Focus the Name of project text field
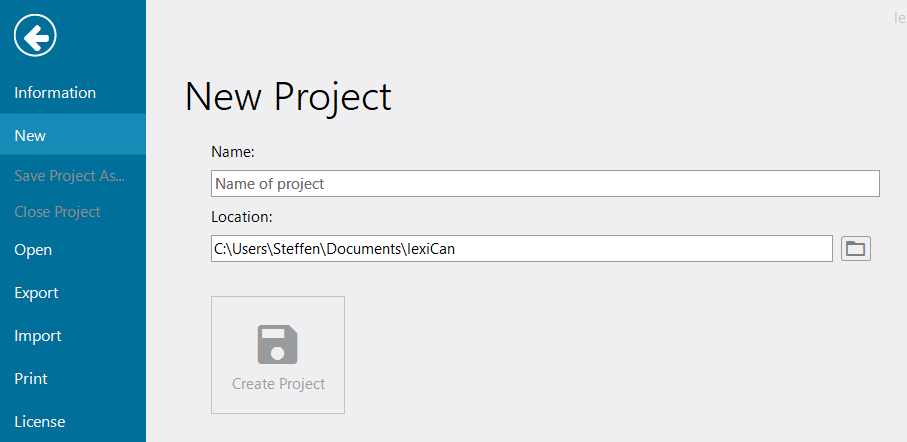This screenshot has height=442, width=907. 545,184
